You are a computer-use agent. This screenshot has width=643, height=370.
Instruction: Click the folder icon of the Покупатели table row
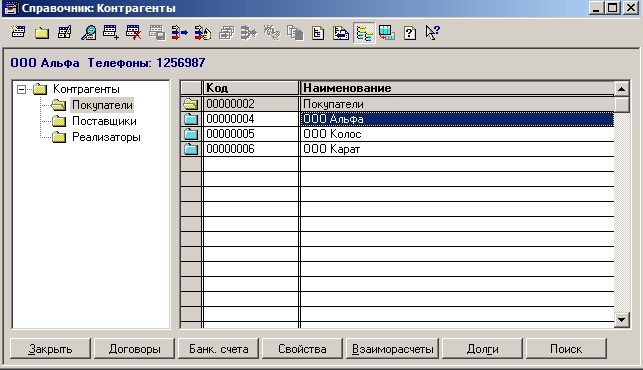tap(191, 104)
